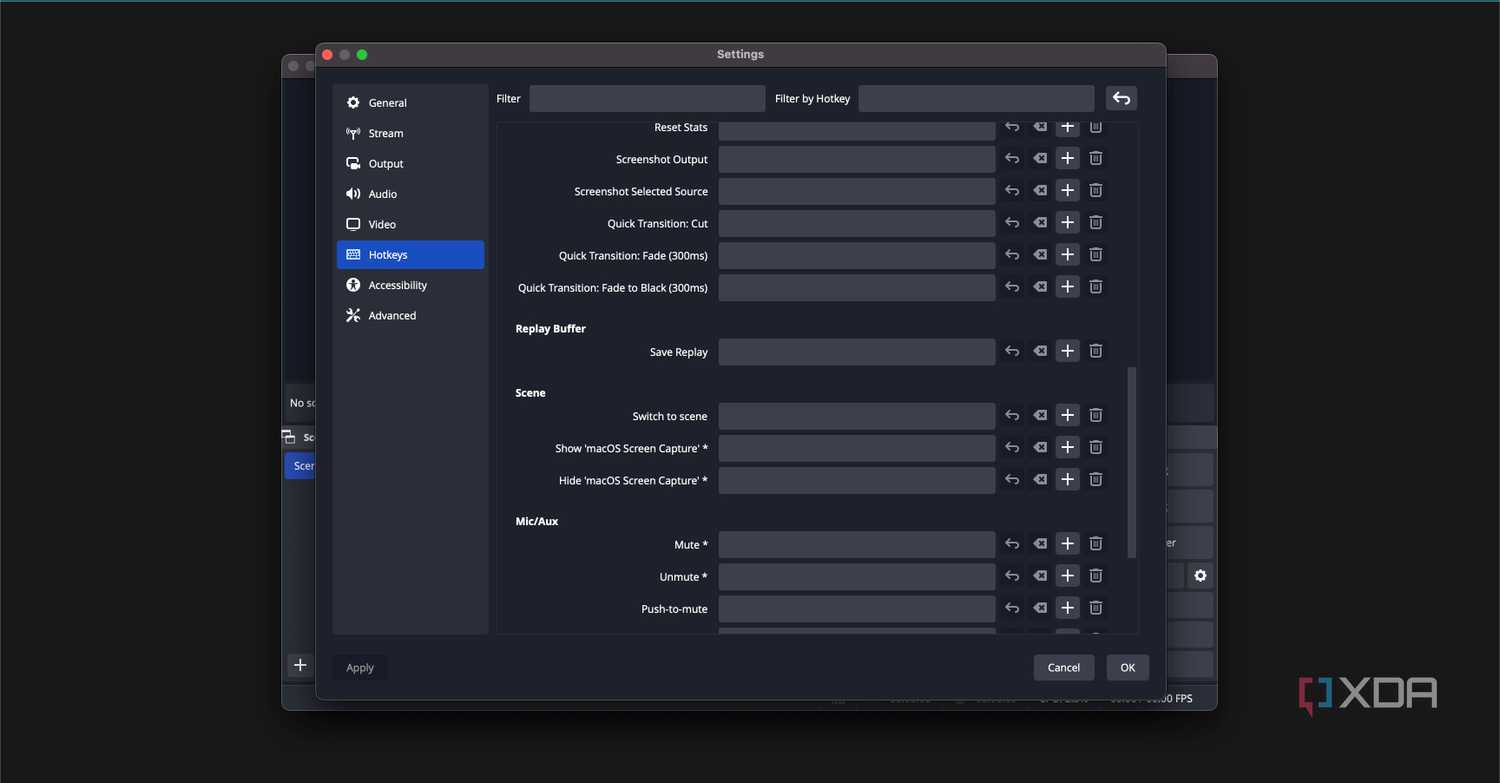The image size is (1500, 783).
Task: Click the hotkeys list vertical scrollbar
Action: (1132, 462)
